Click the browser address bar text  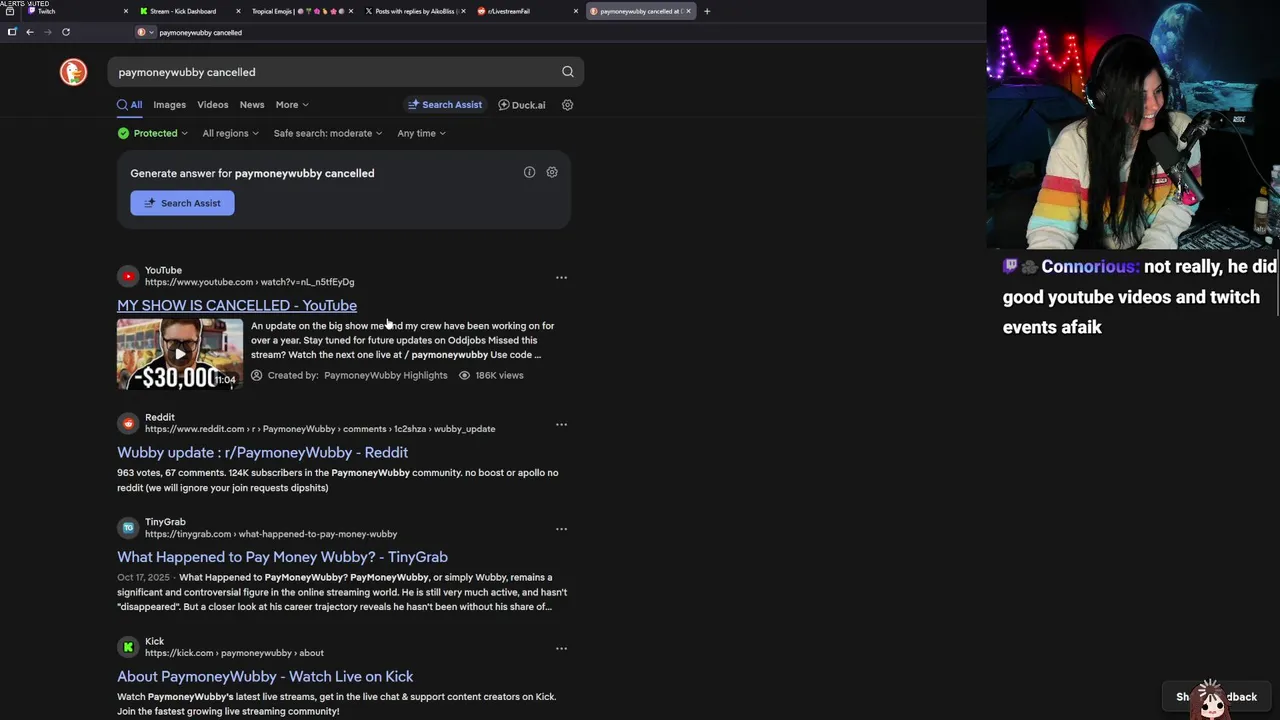tap(200, 32)
